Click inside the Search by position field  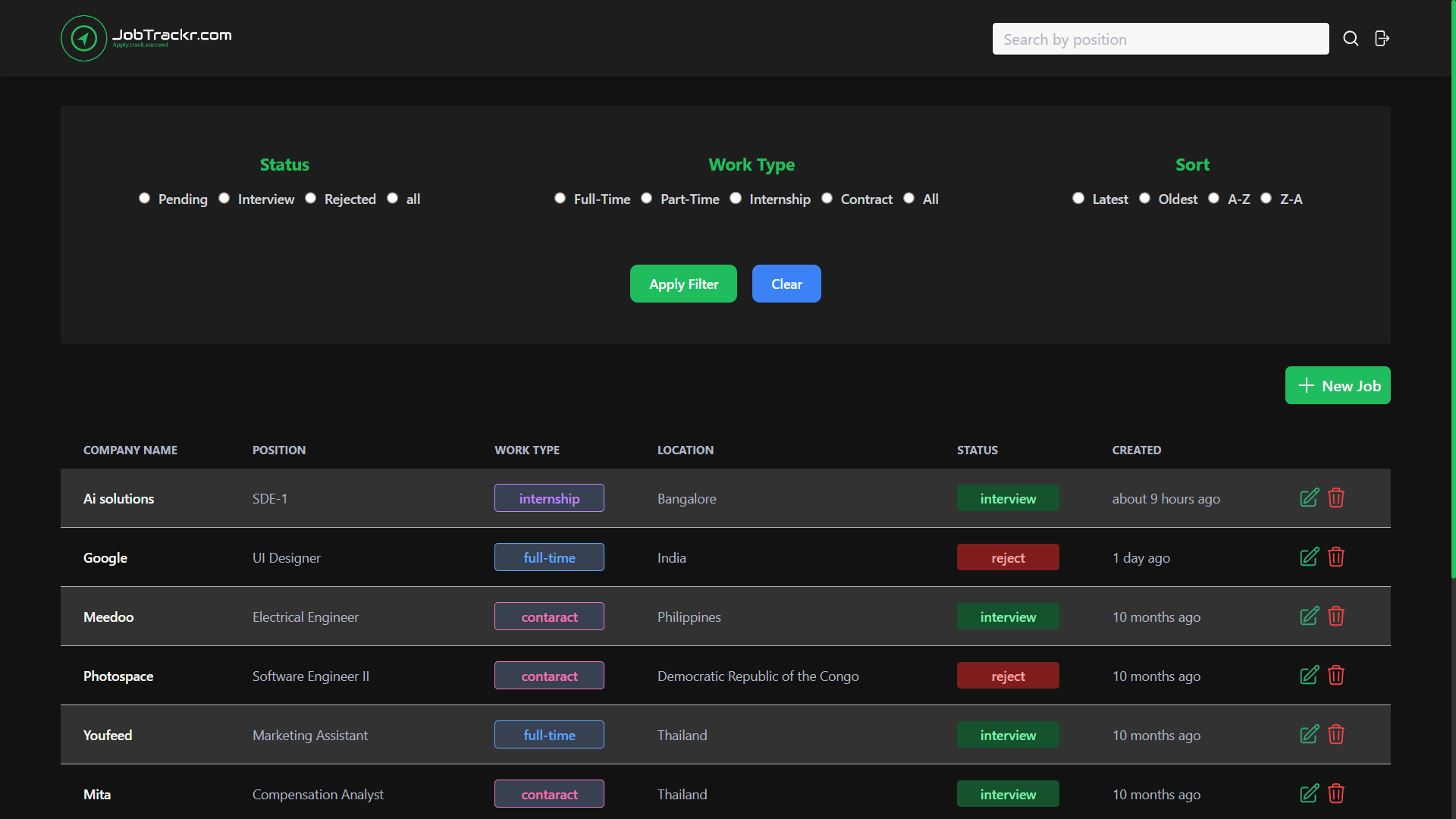coord(1160,39)
